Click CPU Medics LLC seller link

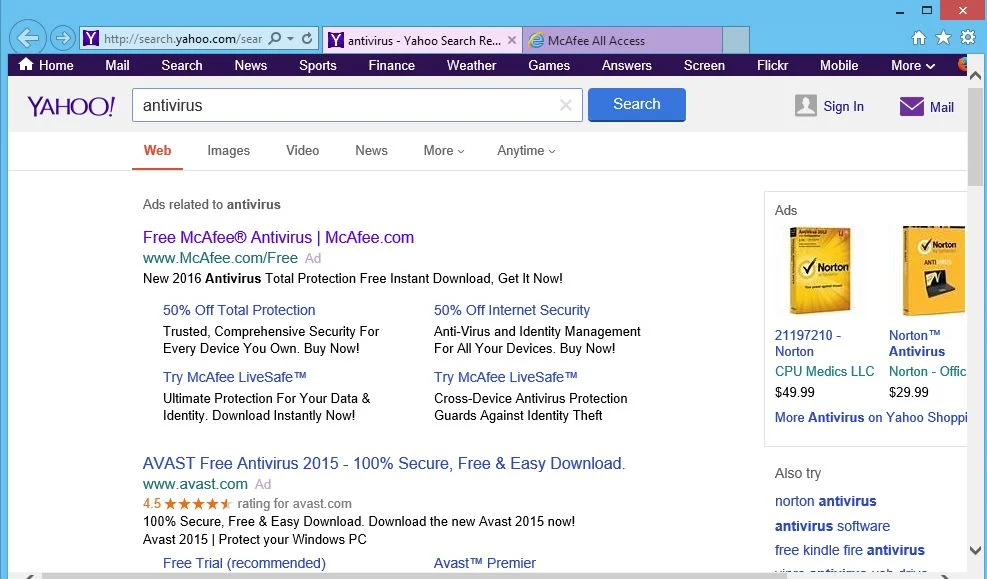[825, 371]
